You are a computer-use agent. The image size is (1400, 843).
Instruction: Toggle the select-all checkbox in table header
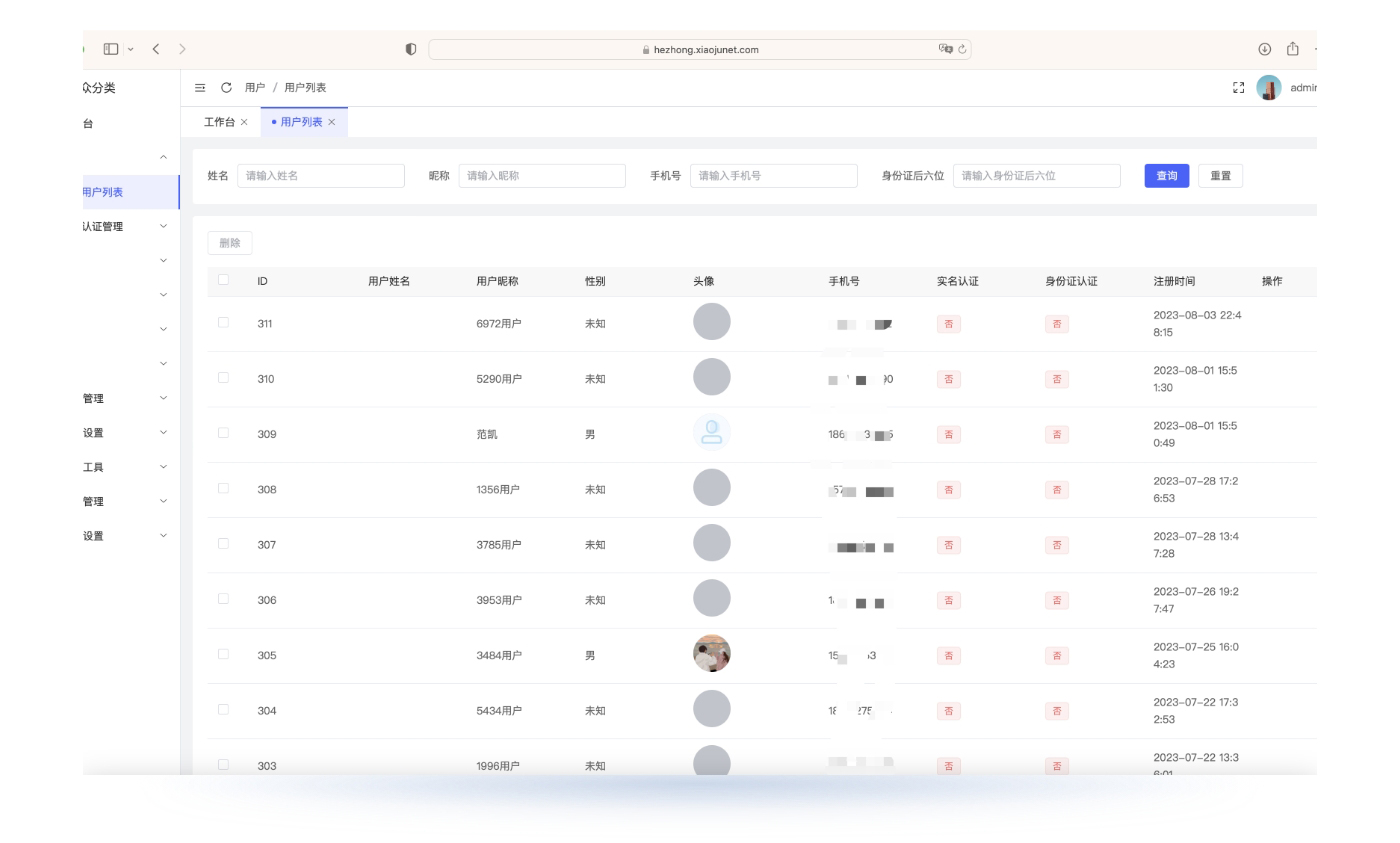(223, 280)
